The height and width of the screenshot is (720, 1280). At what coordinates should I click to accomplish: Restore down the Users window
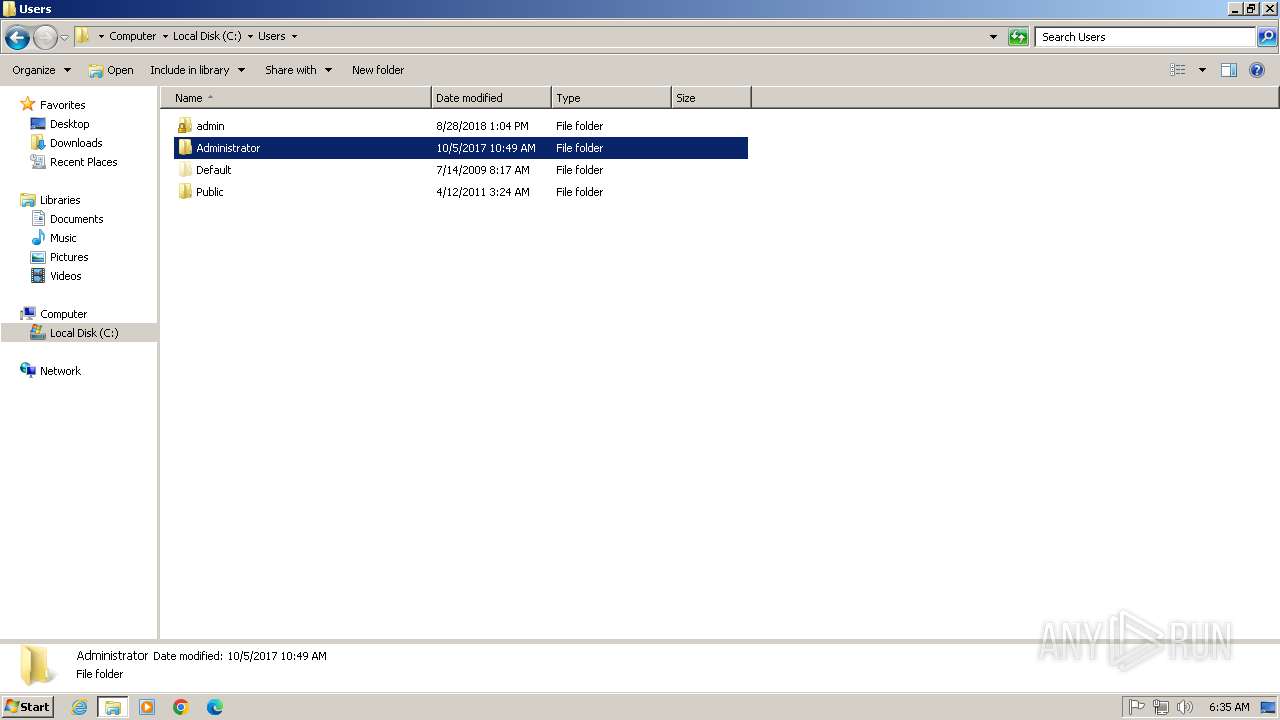(1250, 8)
